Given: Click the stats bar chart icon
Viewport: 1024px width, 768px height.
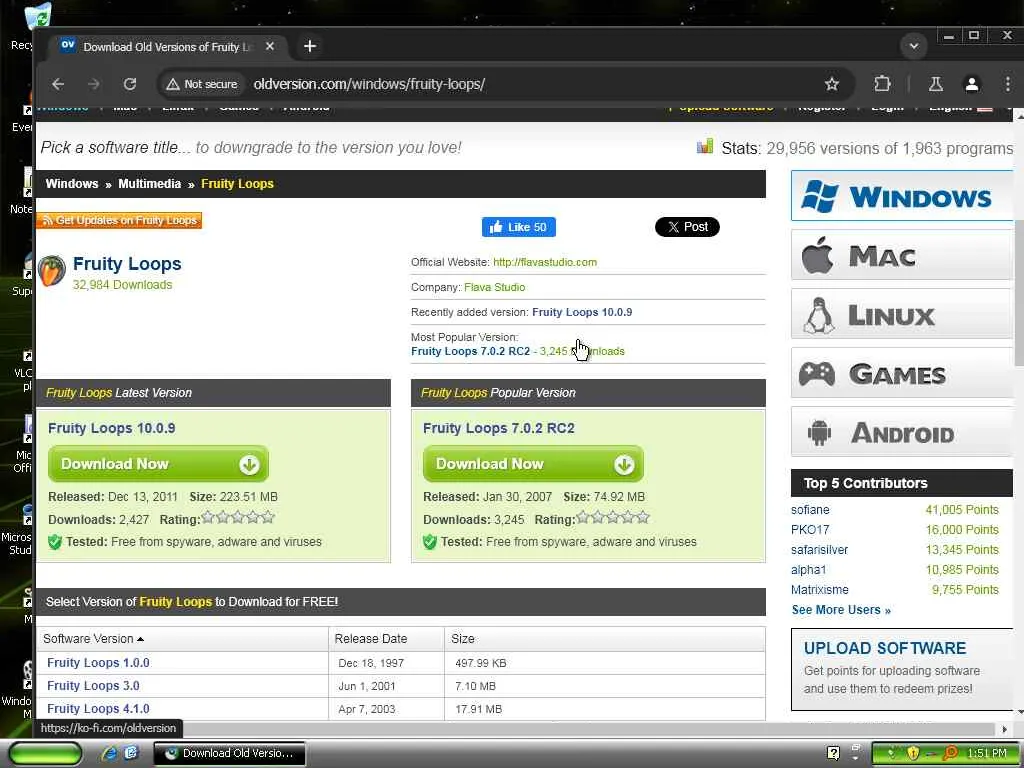Looking at the screenshot, I should (705, 146).
